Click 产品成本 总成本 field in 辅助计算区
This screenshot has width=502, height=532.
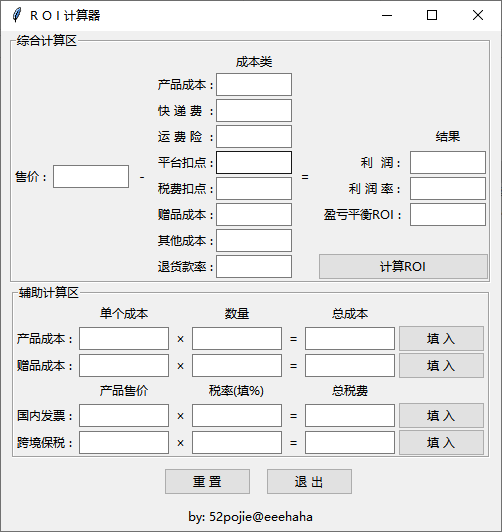(x=350, y=339)
